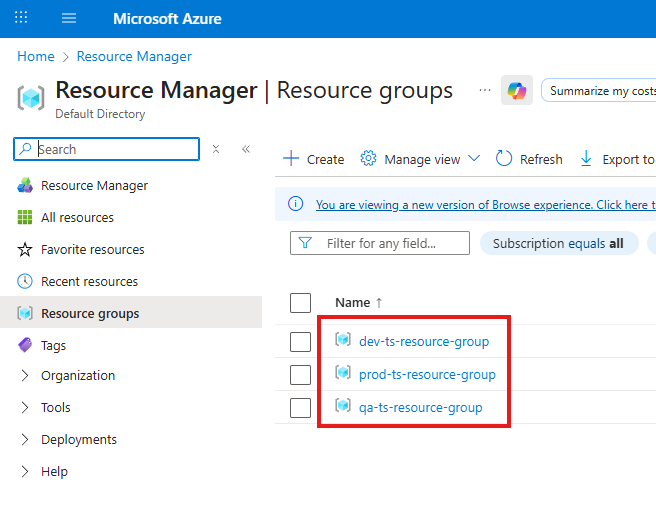Click the Resource groups sidebar cube icon
This screenshot has width=656, height=523.
click(25, 313)
